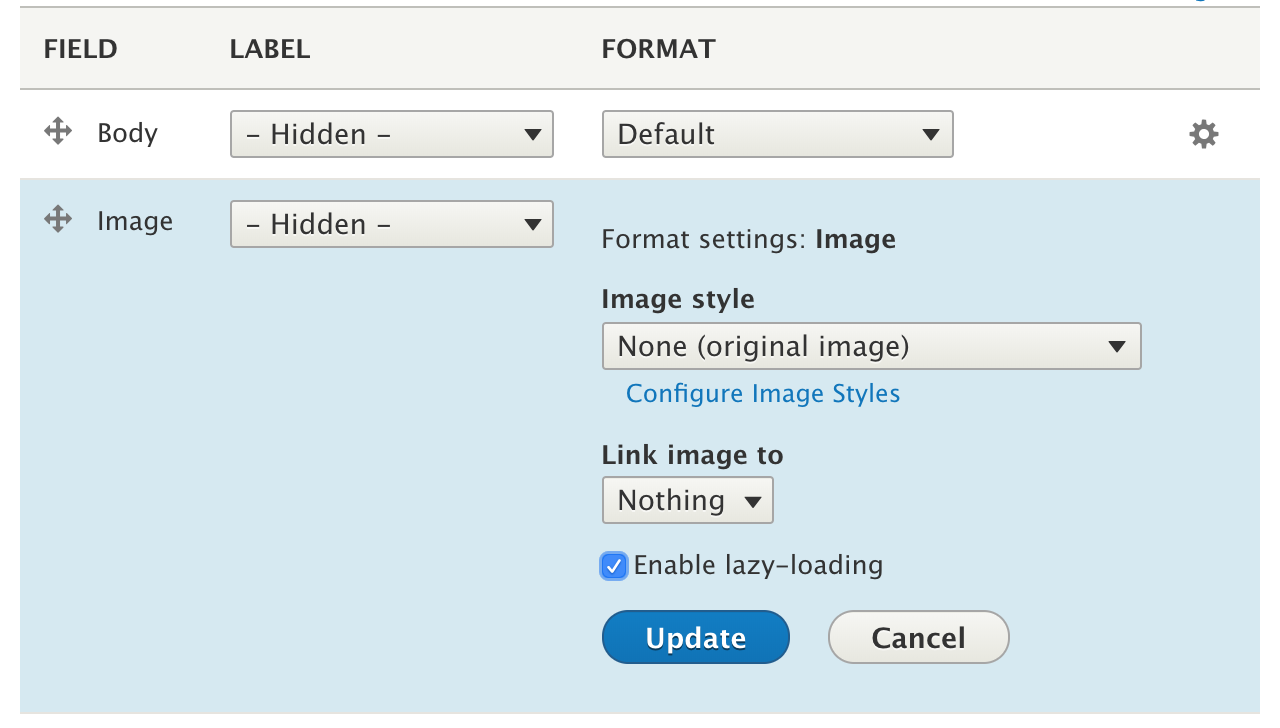1280x728 pixels.
Task: Click the Update button
Action: pyautogui.click(x=696, y=637)
